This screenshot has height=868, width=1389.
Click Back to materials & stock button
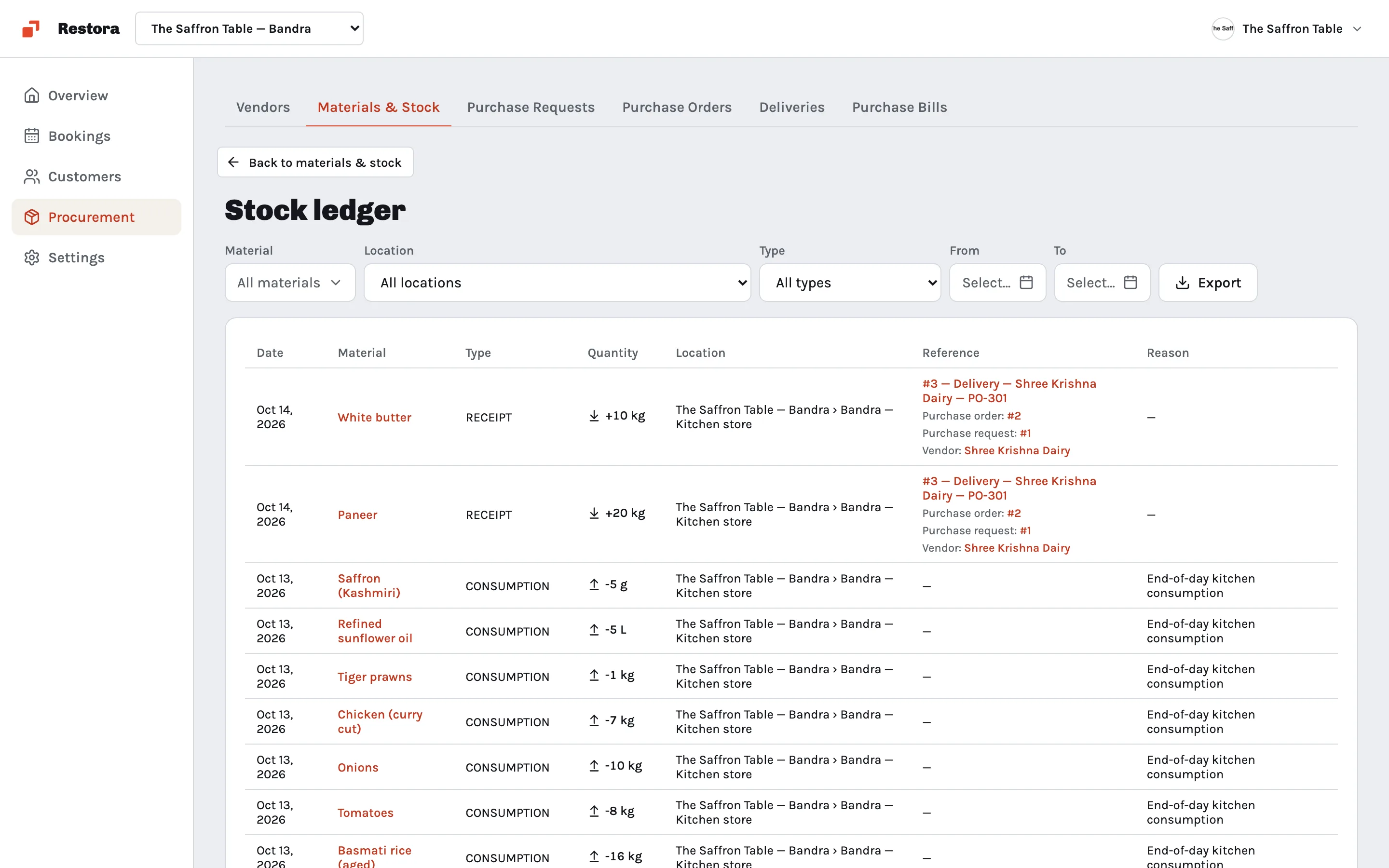[315, 163]
